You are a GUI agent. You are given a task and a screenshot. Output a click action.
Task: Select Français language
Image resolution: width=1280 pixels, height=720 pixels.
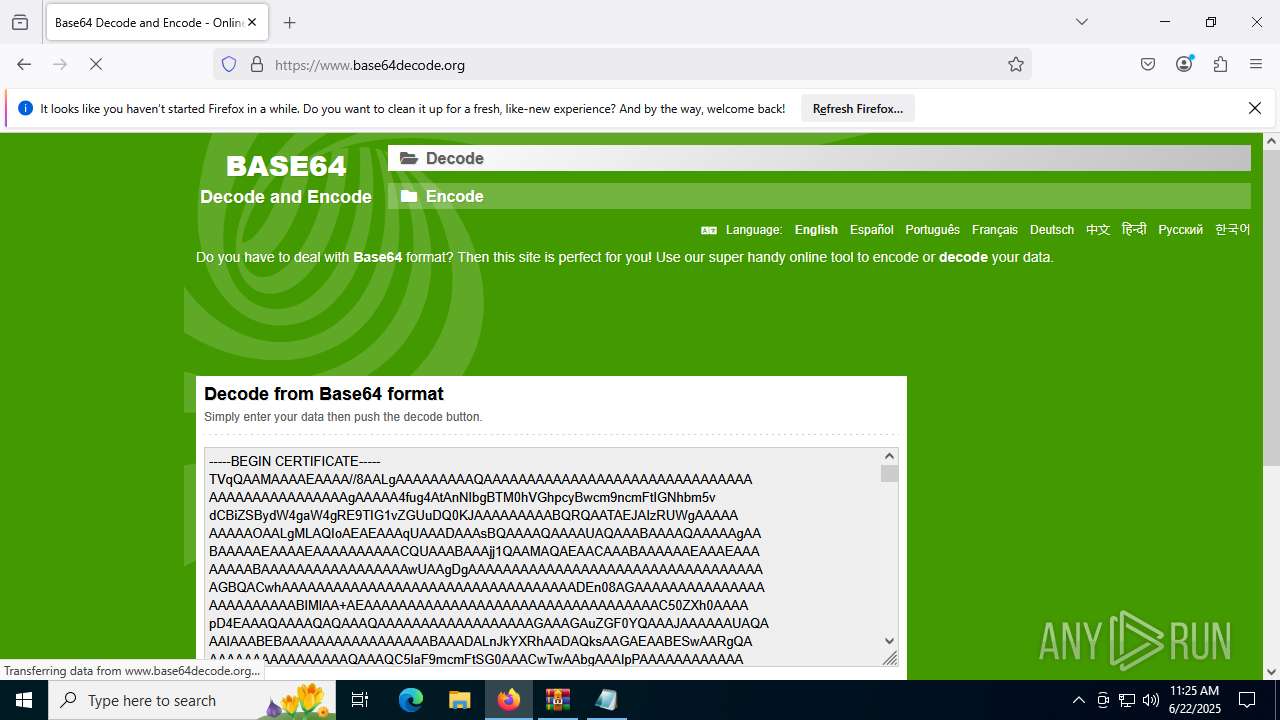pos(995,230)
